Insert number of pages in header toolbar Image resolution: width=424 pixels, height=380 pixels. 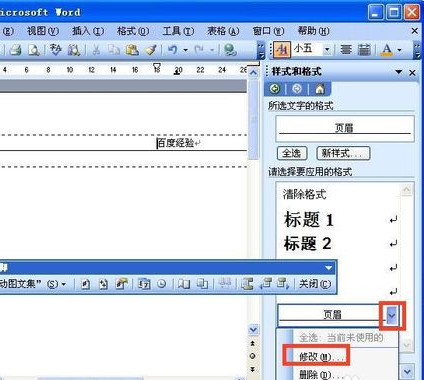[x=103, y=284]
